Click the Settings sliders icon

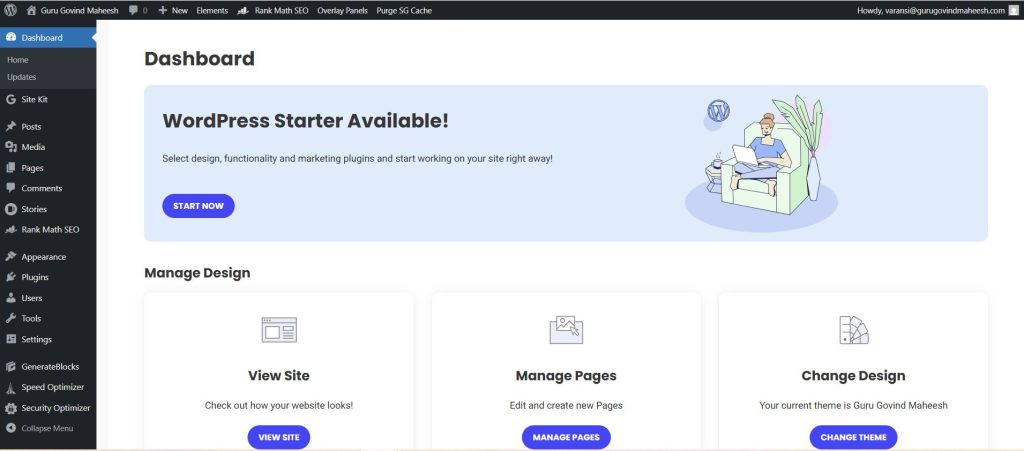pyautogui.click(x=10, y=339)
